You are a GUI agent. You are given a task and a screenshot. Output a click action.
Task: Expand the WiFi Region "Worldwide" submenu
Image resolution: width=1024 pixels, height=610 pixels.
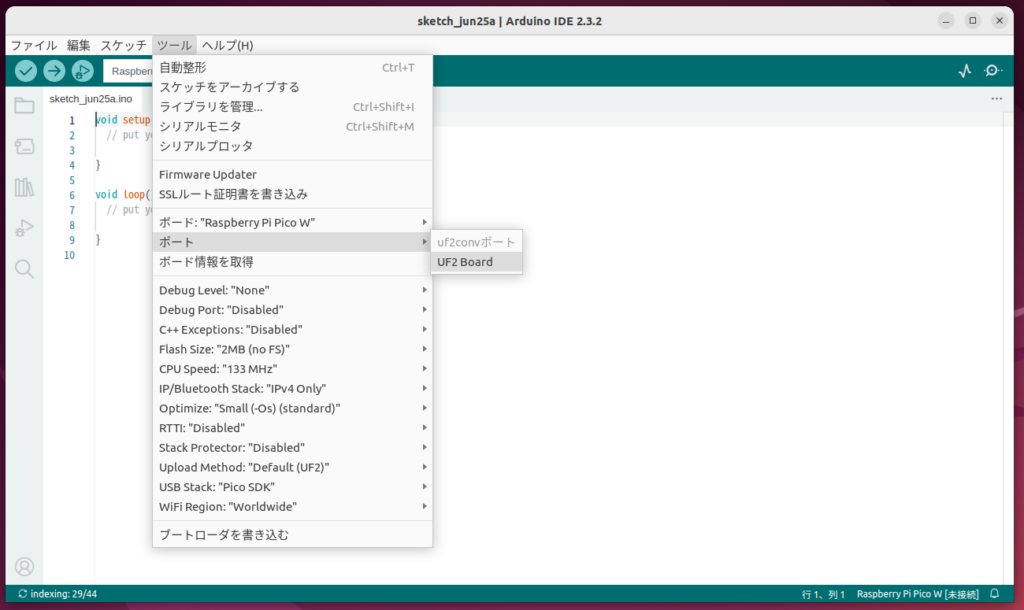point(292,506)
